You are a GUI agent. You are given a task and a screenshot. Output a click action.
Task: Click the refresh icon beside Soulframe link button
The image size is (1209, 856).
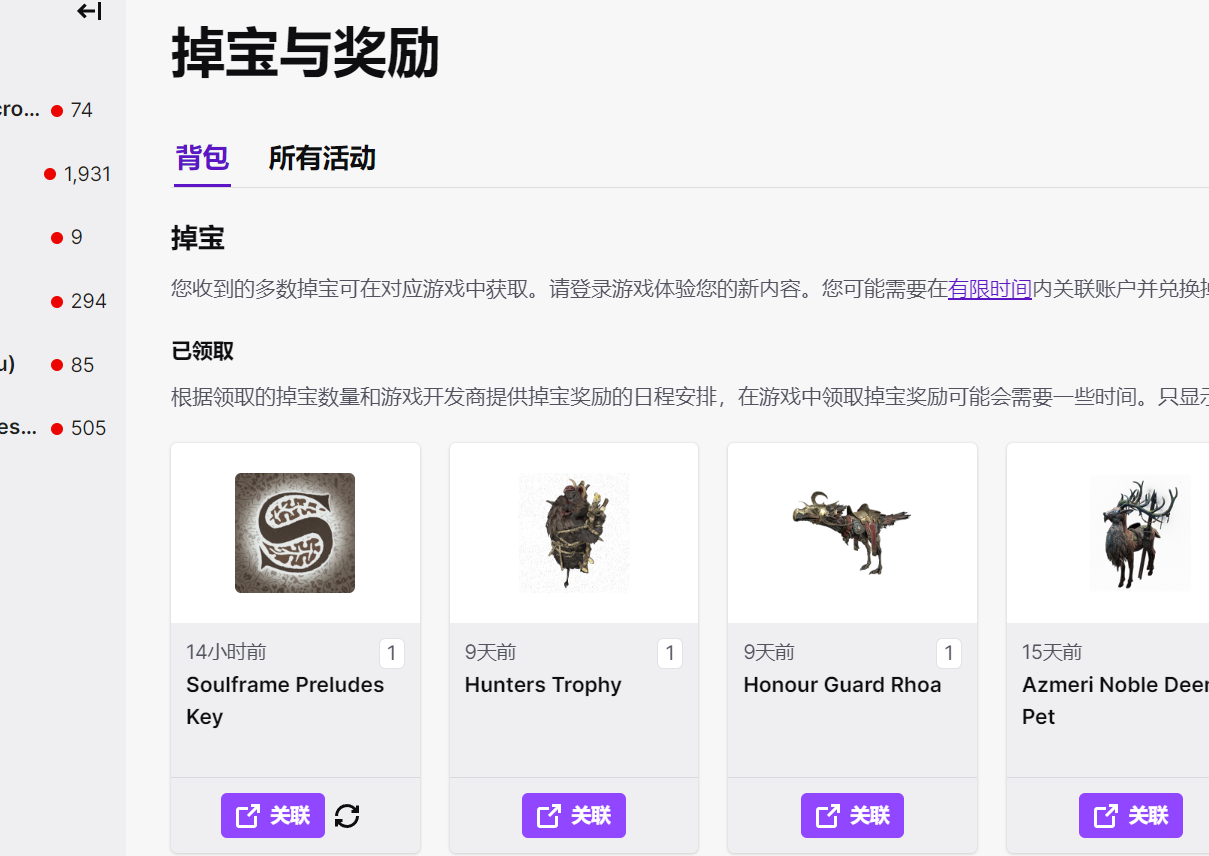click(347, 816)
